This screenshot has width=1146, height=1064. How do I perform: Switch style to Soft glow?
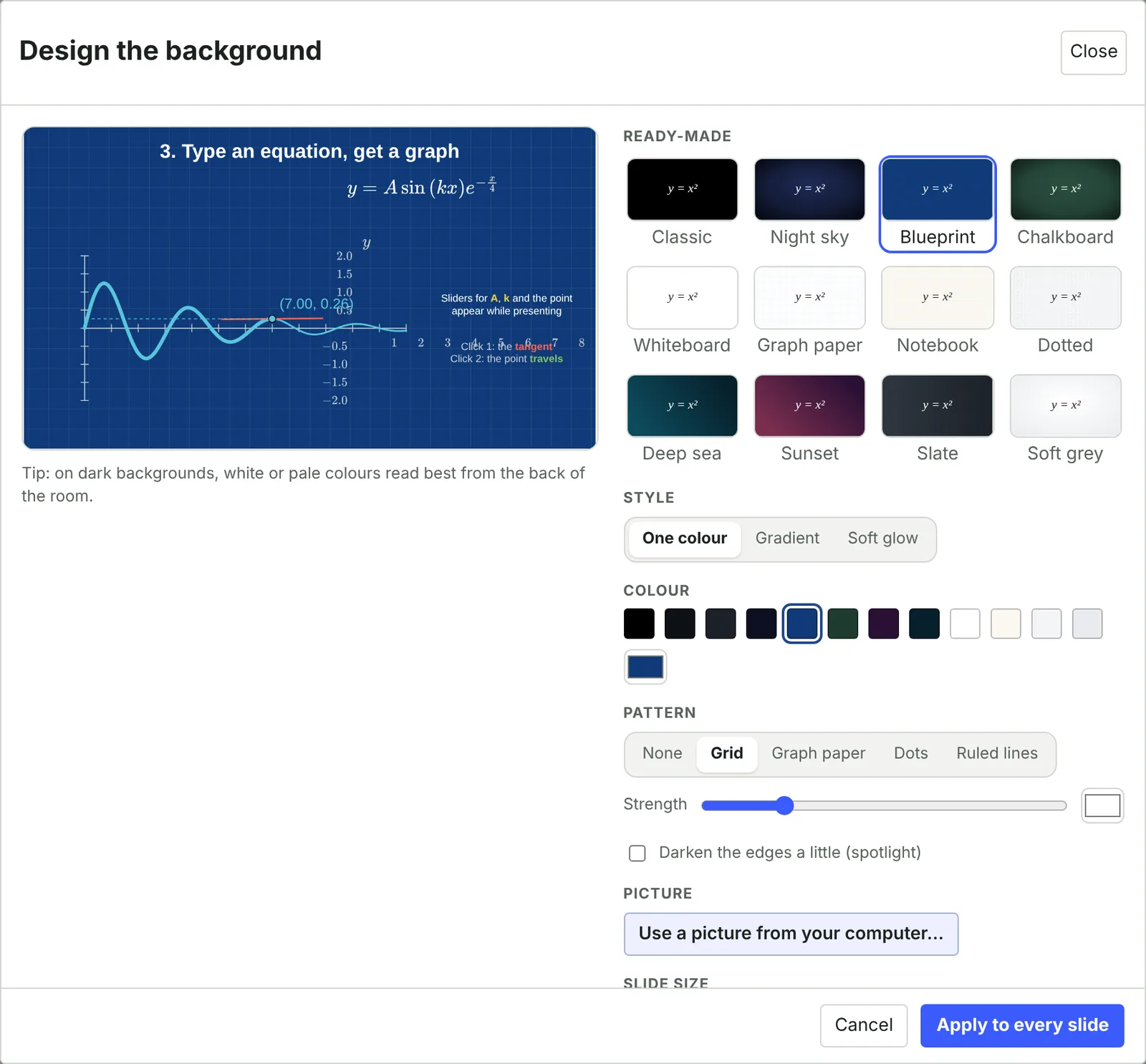(882, 538)
